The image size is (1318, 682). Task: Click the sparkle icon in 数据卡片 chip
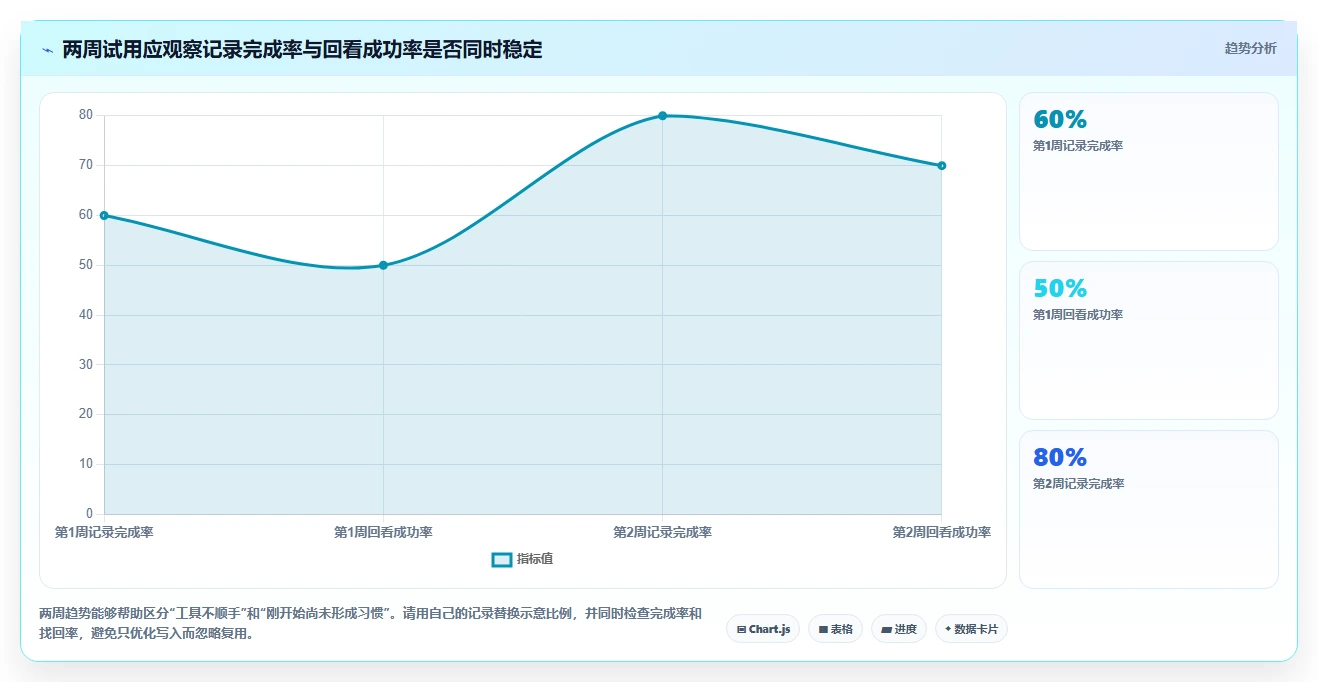[948, 629]
